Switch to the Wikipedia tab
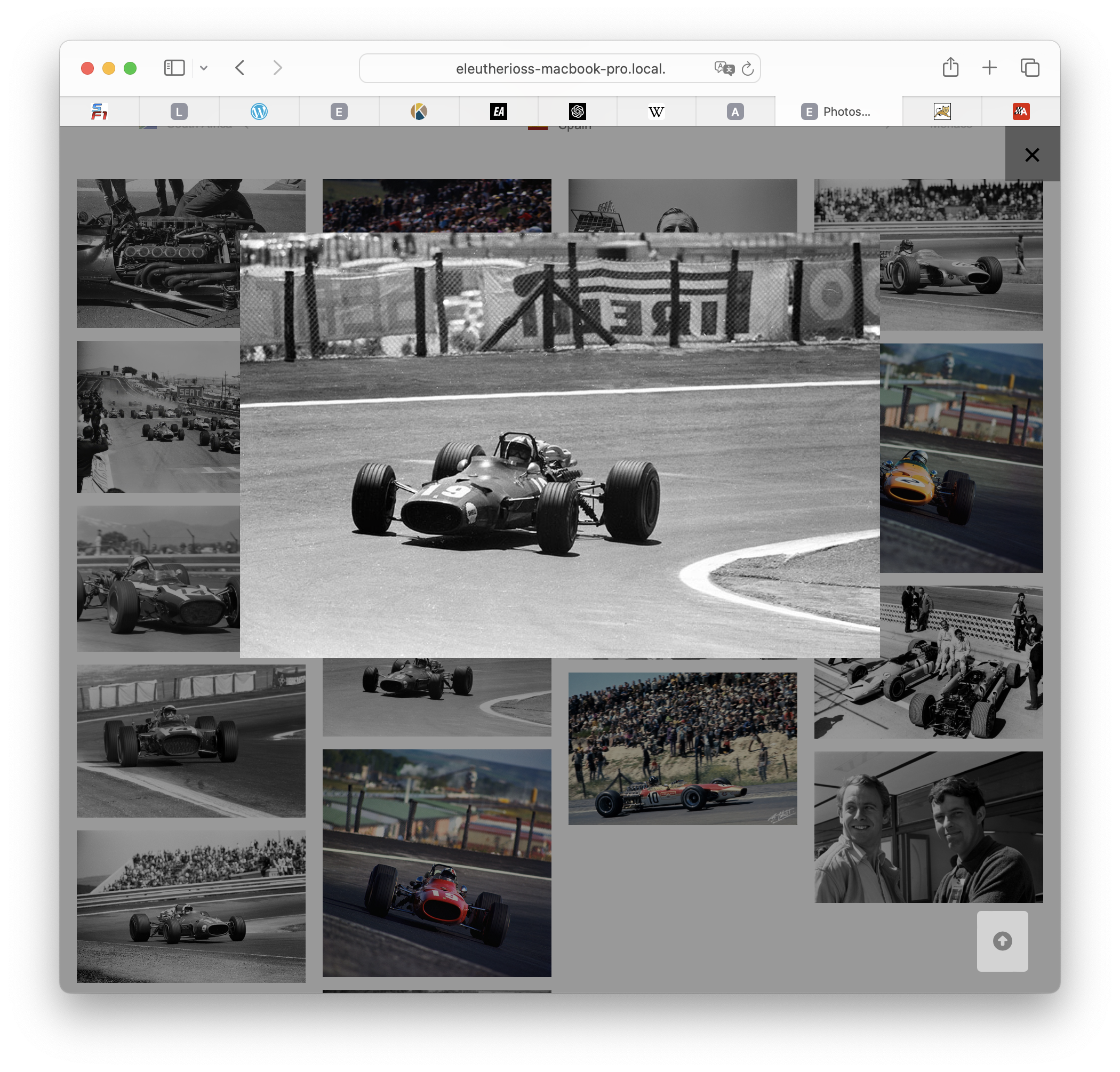Image resolution: width=1120 pixels, height=1072 pixels. (656, 111)
